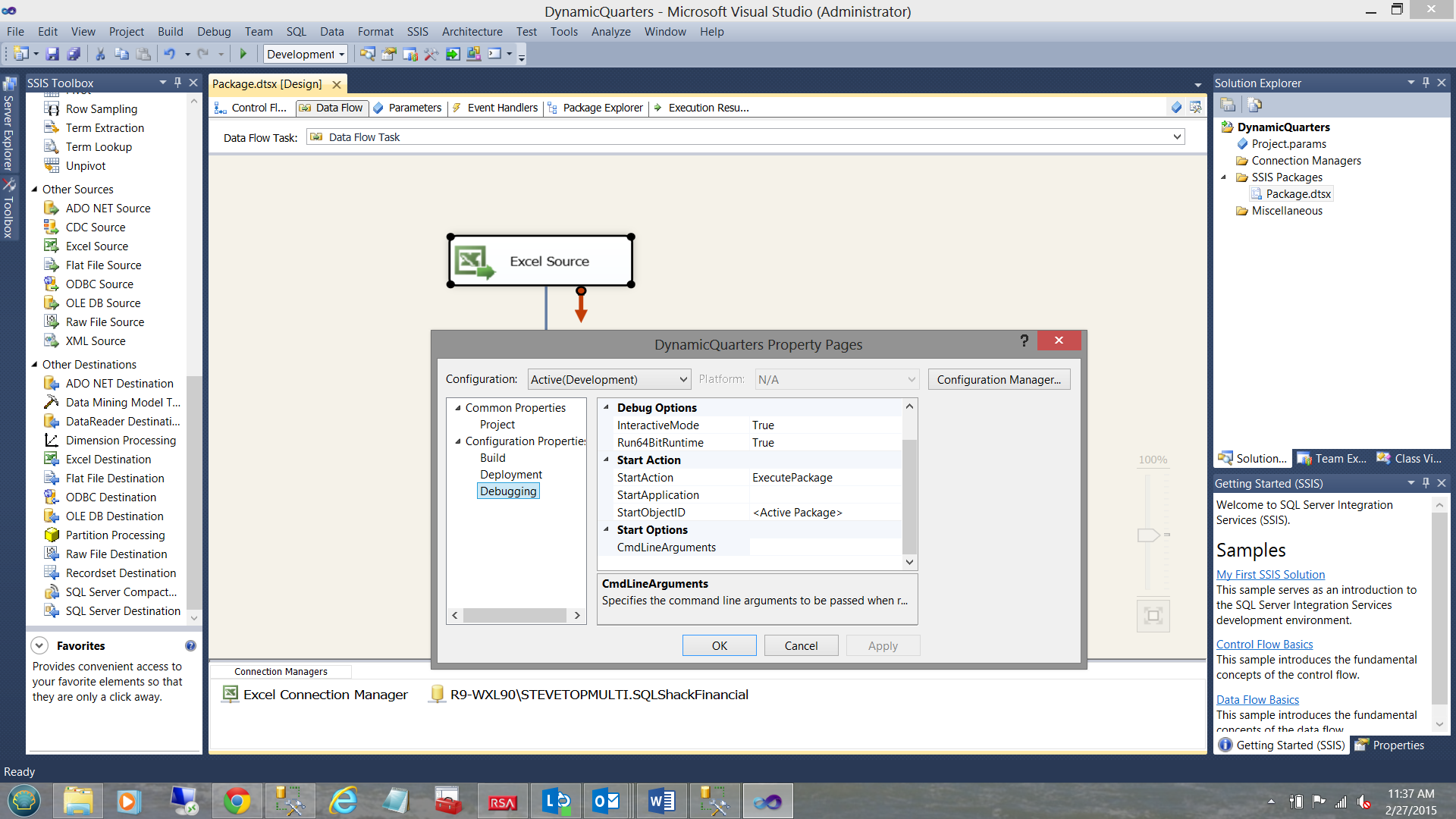Viewport: 1456px width, 819px height.
Task: Open the My First SSIS Solution link
Action: click(x=1270, y=575)
